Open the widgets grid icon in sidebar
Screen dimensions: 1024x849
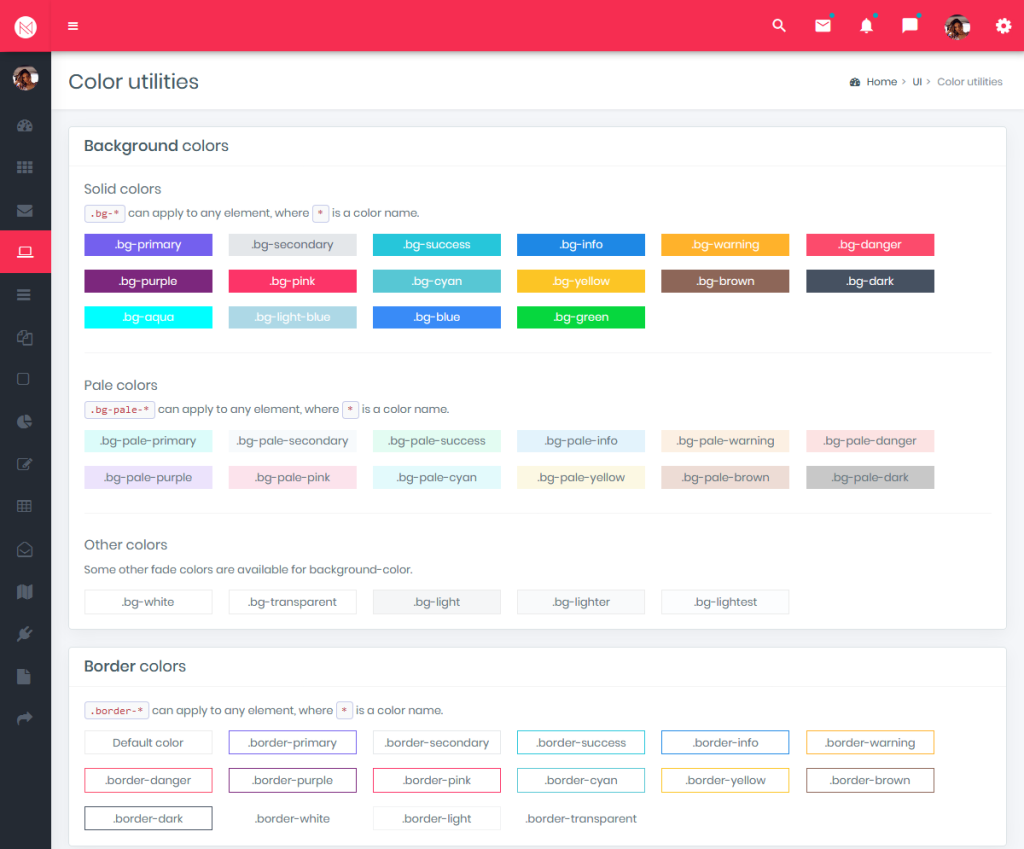[25, 167]
